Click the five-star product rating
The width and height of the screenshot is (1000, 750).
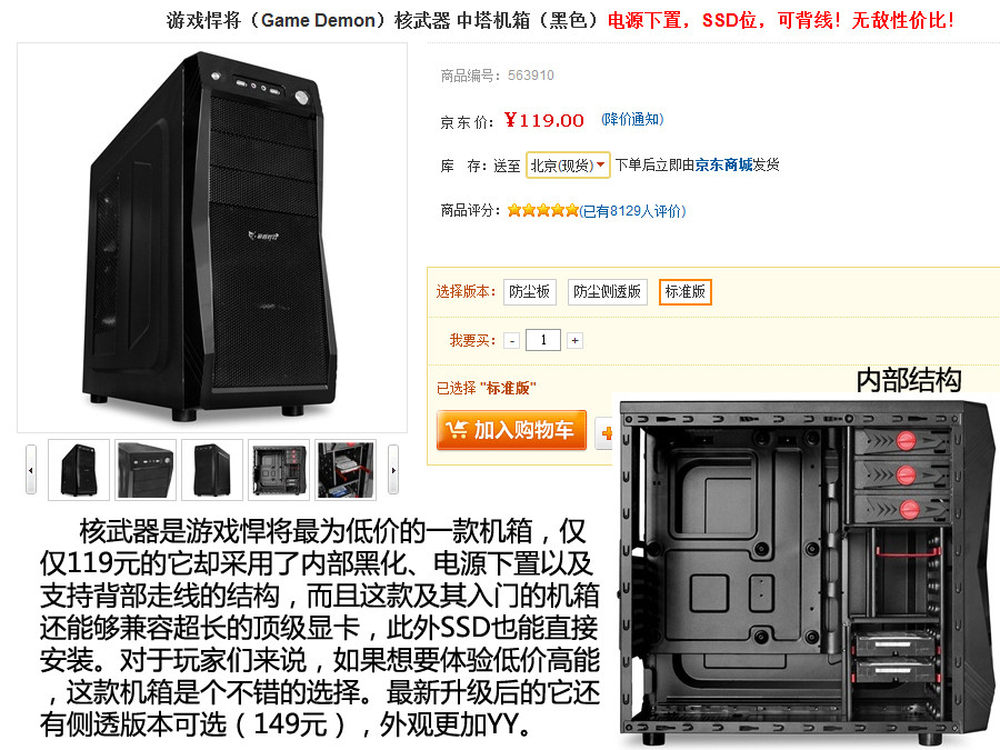point(543,210)
